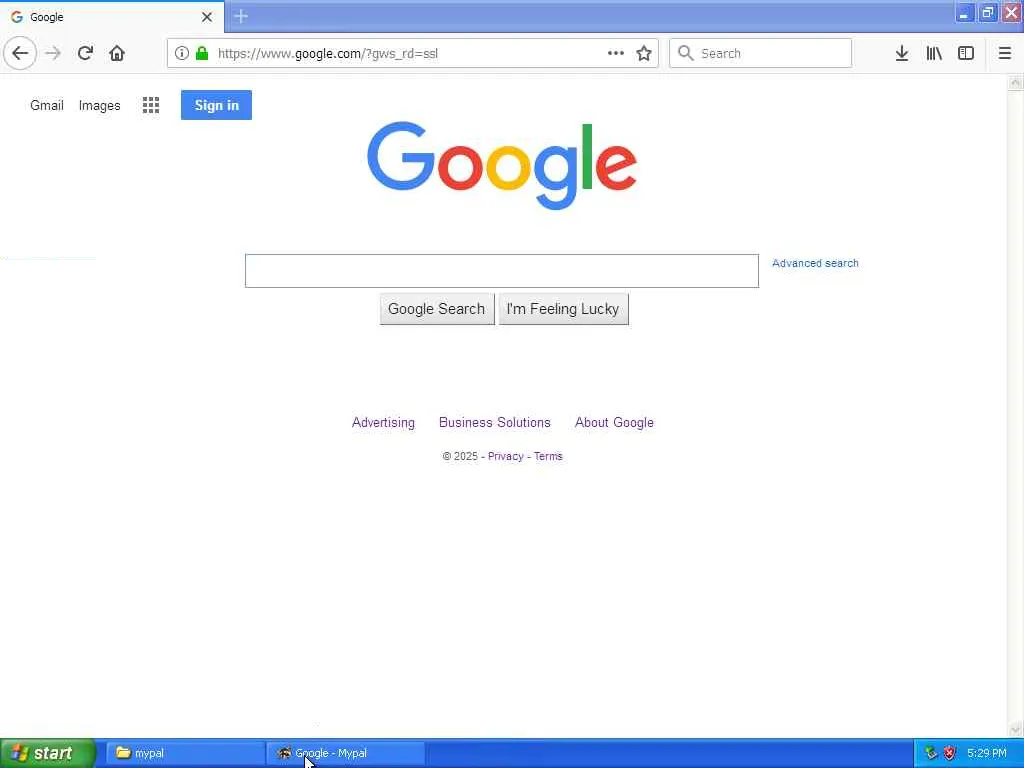Click the red security shield tray icon
The width and height of the screenshot is (1024, 768).
[x=950, y=753]
